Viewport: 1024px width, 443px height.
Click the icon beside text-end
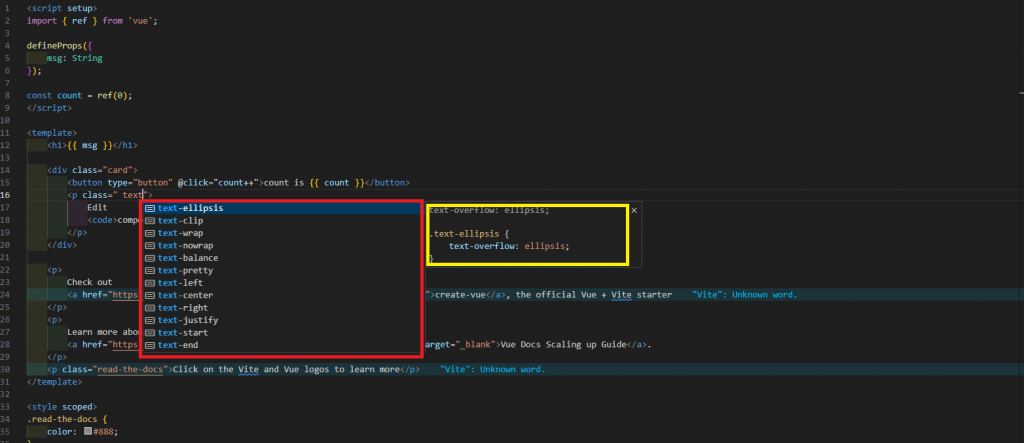(150, 345)
